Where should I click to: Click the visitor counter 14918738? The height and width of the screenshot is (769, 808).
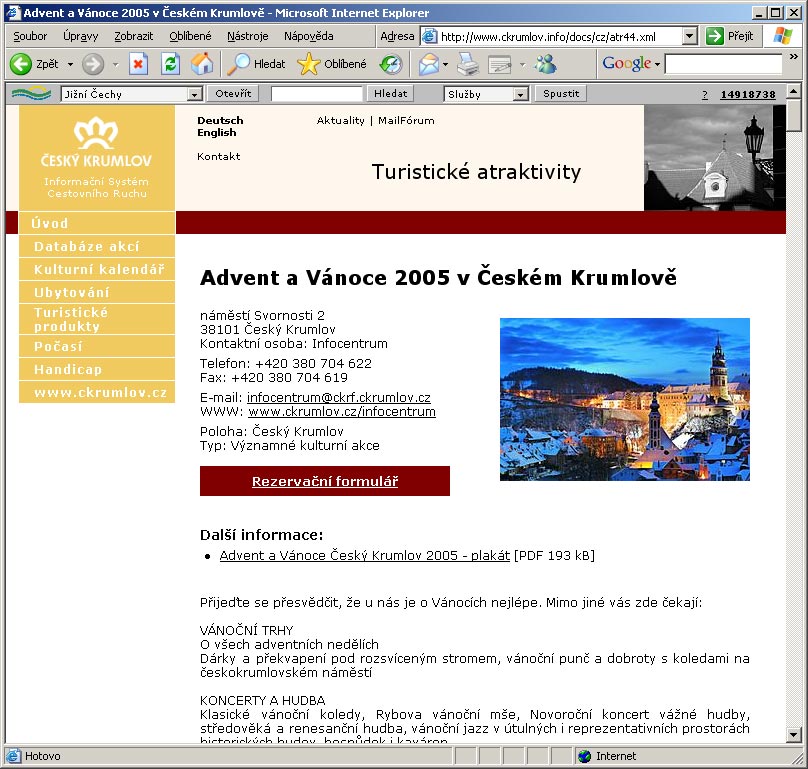[748, 94]
